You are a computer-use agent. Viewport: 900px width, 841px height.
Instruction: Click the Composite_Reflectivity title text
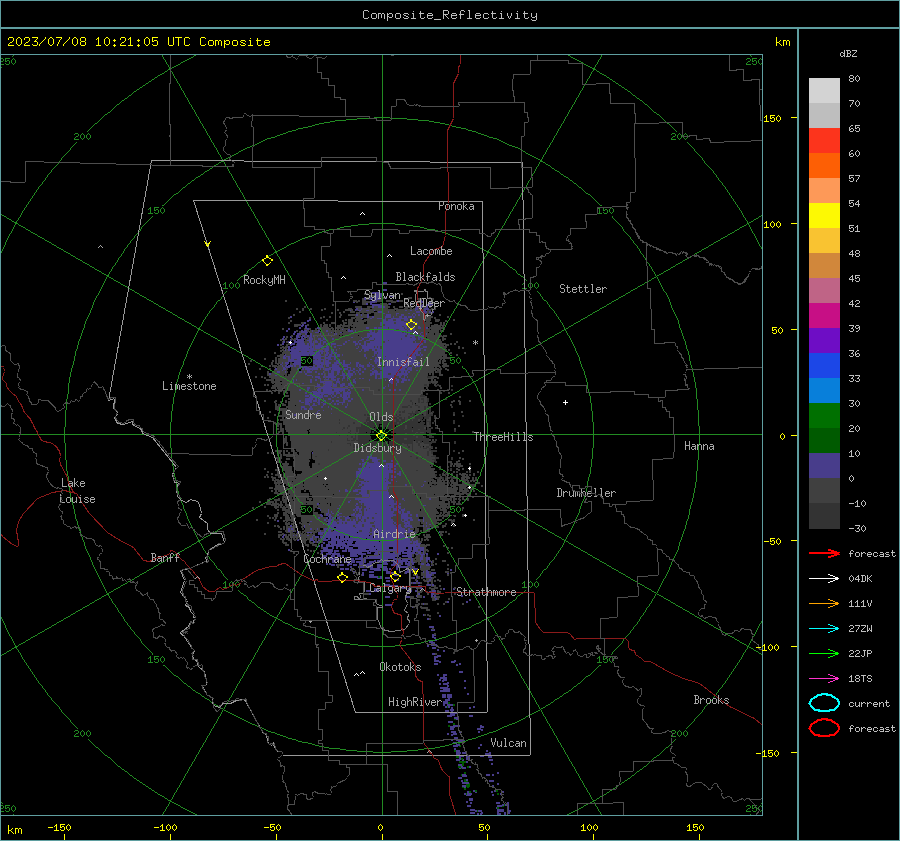[450, 15]
